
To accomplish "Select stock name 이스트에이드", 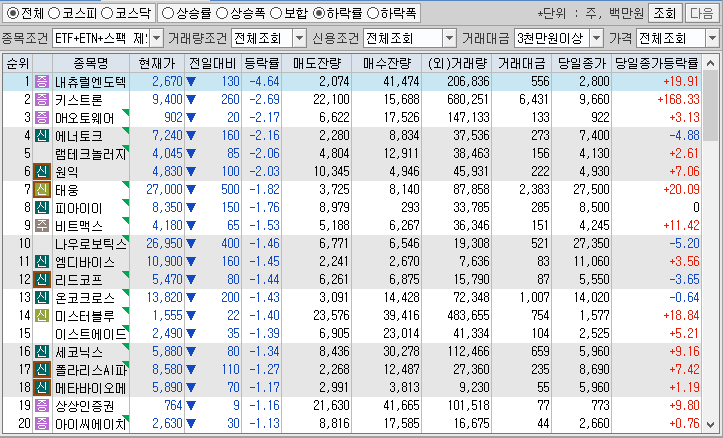I will pyautogui.click(x=90, y=334).
